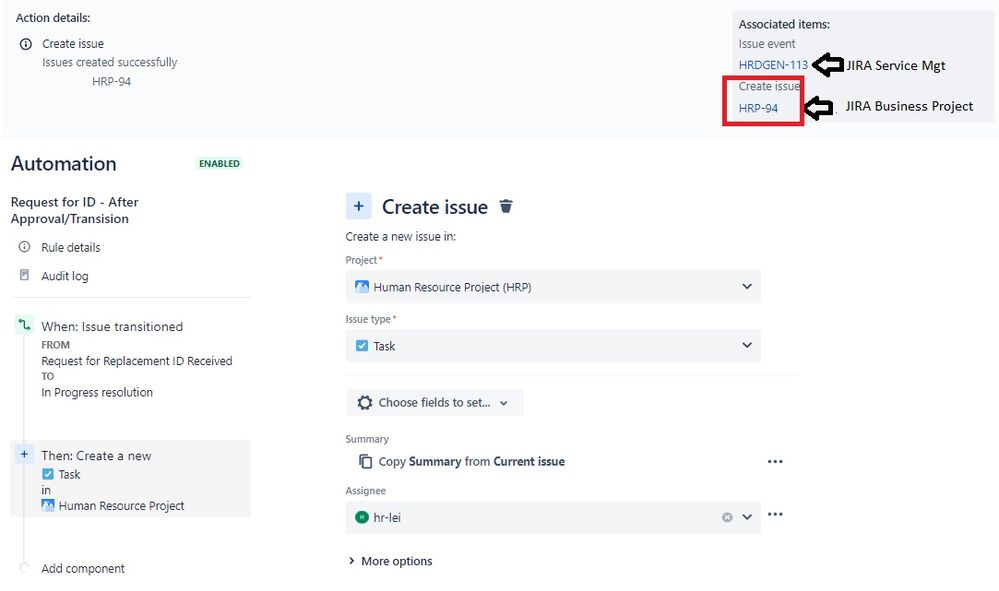The height and width of the screenshot is (591, 999).
Task: Delete the Create issue action via trash icon
Action: pyautogui.click(x=506, y=206)
